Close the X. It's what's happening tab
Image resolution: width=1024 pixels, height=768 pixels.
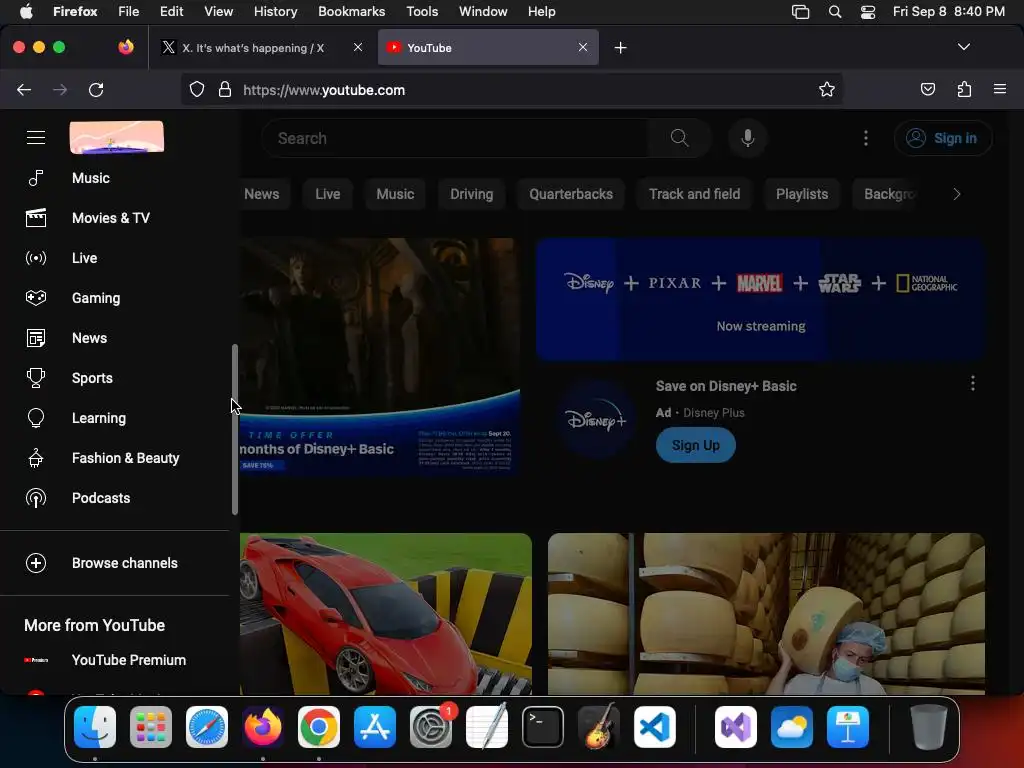point(358,47)
